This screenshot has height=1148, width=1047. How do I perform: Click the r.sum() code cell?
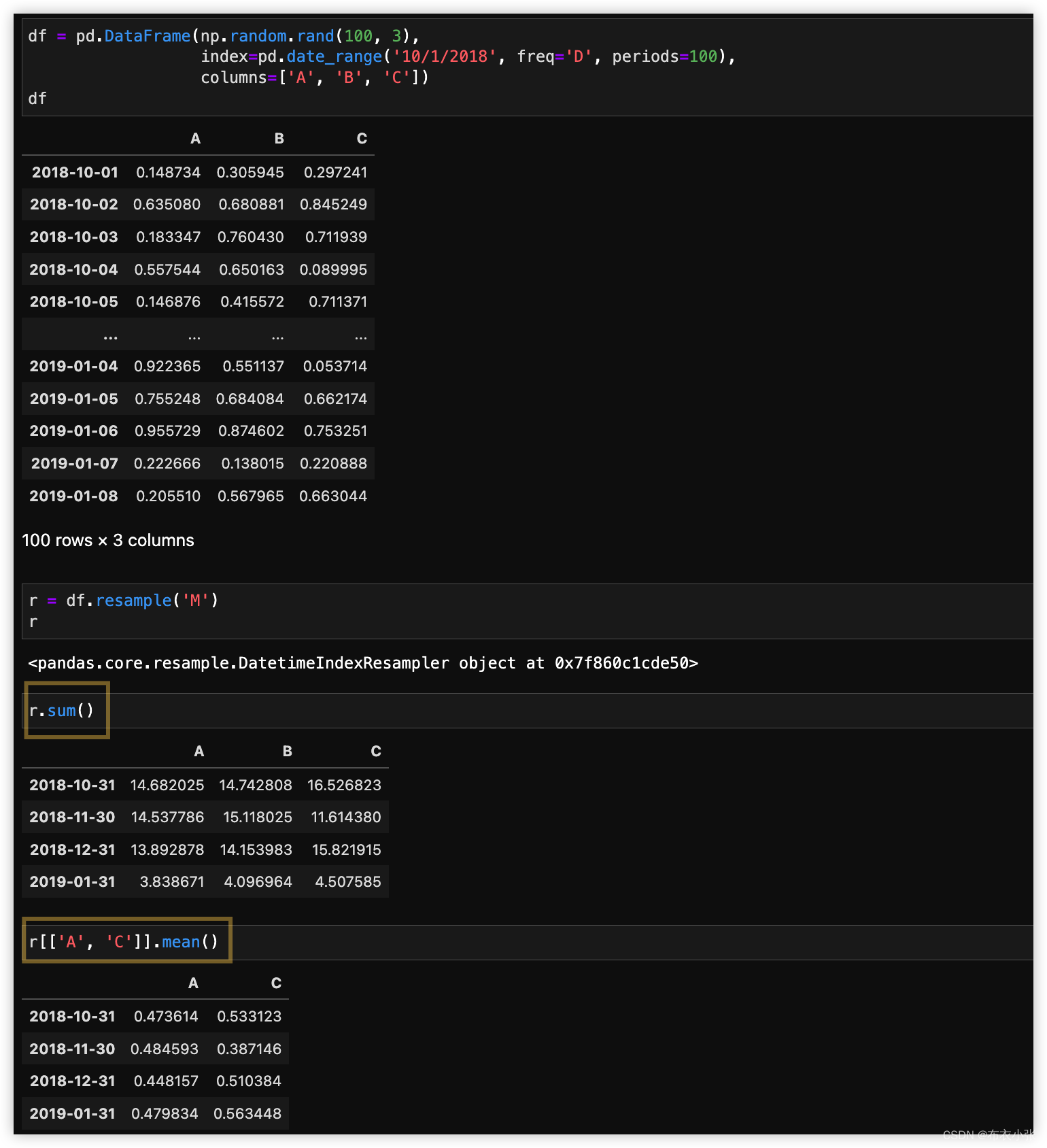tap(528, 711)
